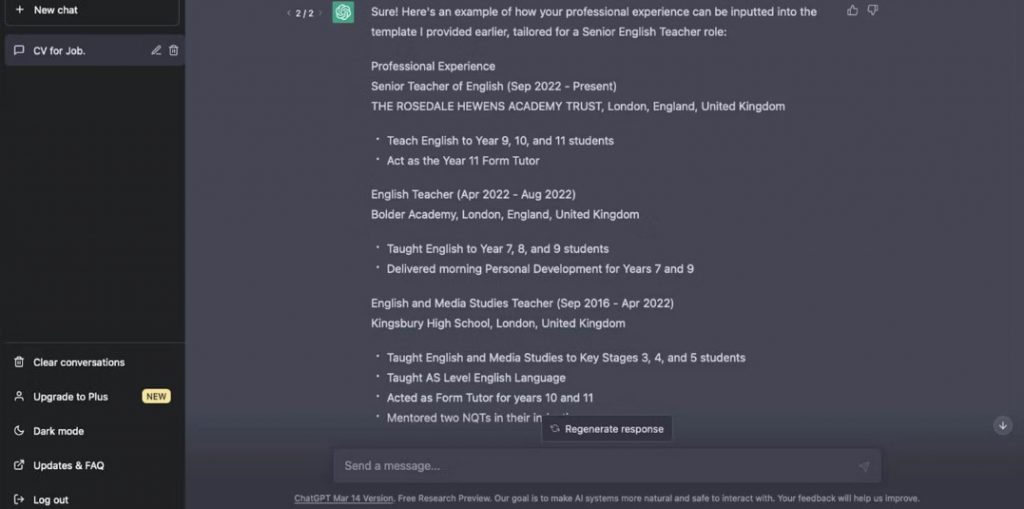Click the plus icon for New chat

point(19,10)
